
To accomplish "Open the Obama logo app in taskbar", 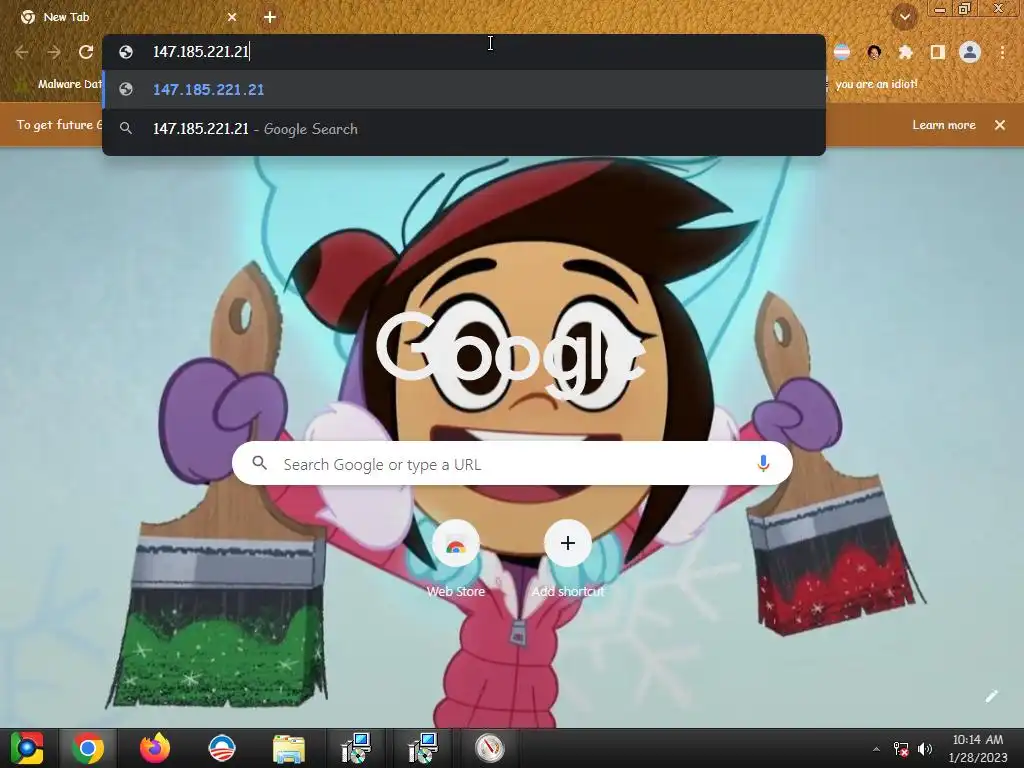I will pos(222,748).
